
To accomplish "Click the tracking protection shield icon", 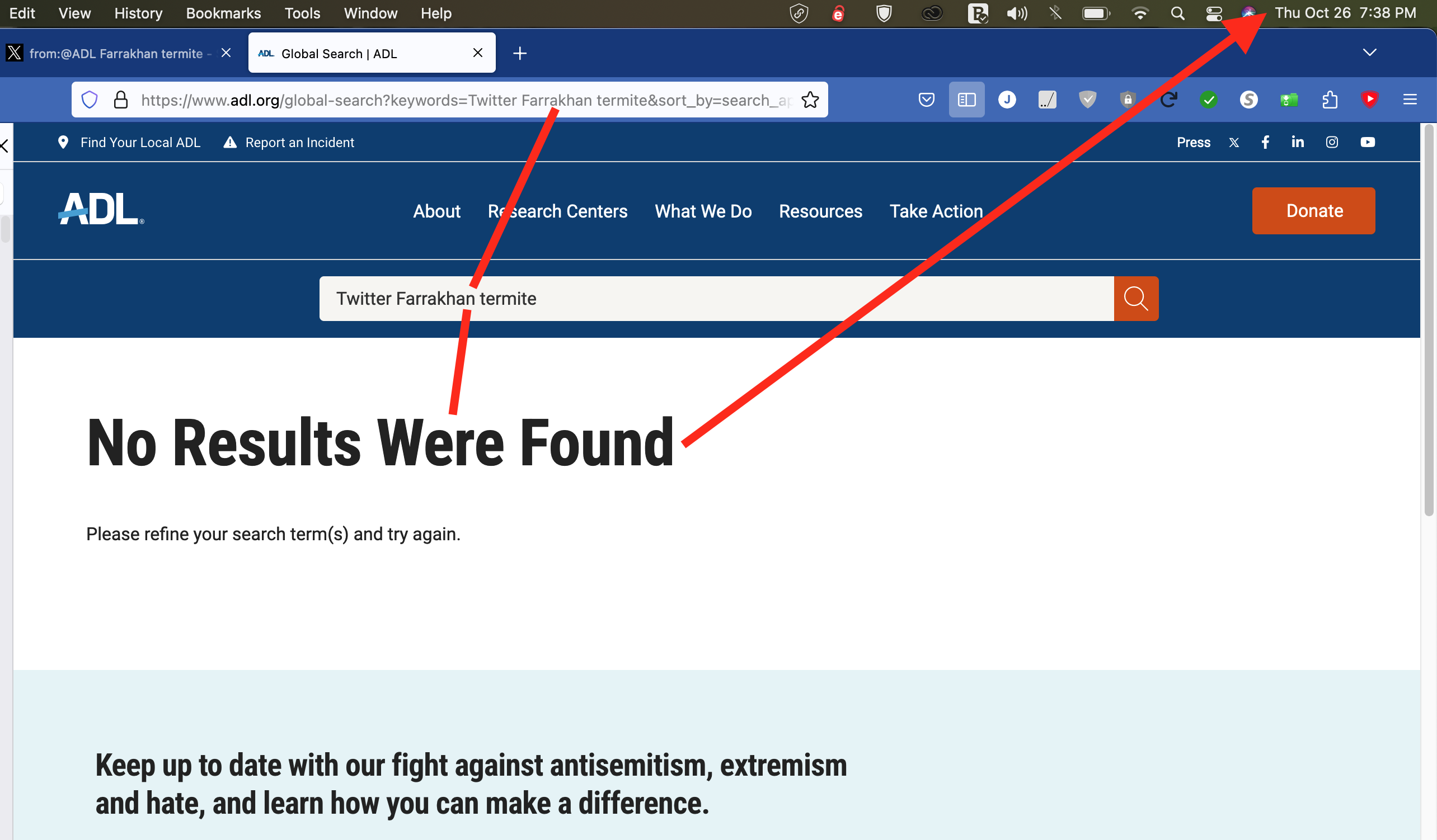I will pos(90,100).
